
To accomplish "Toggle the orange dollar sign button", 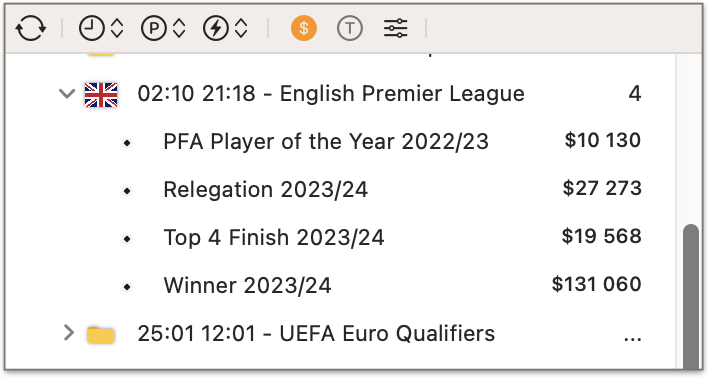I will [304, 28].
